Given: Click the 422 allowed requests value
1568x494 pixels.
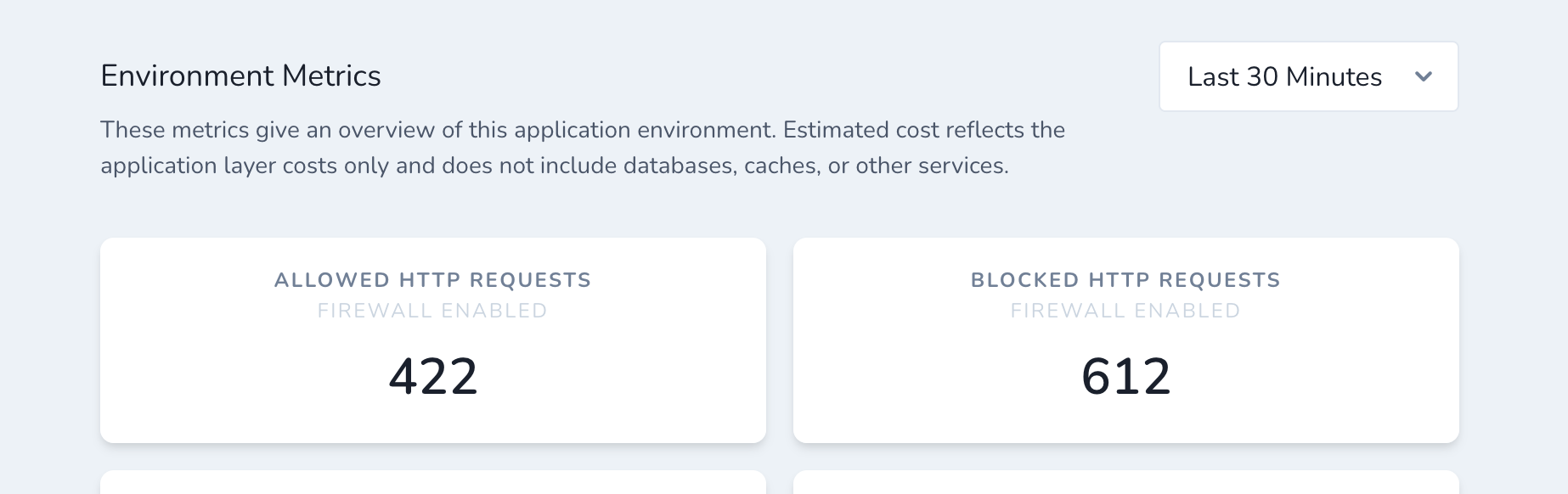Looking at the screenshot, I should pos(433,376).
